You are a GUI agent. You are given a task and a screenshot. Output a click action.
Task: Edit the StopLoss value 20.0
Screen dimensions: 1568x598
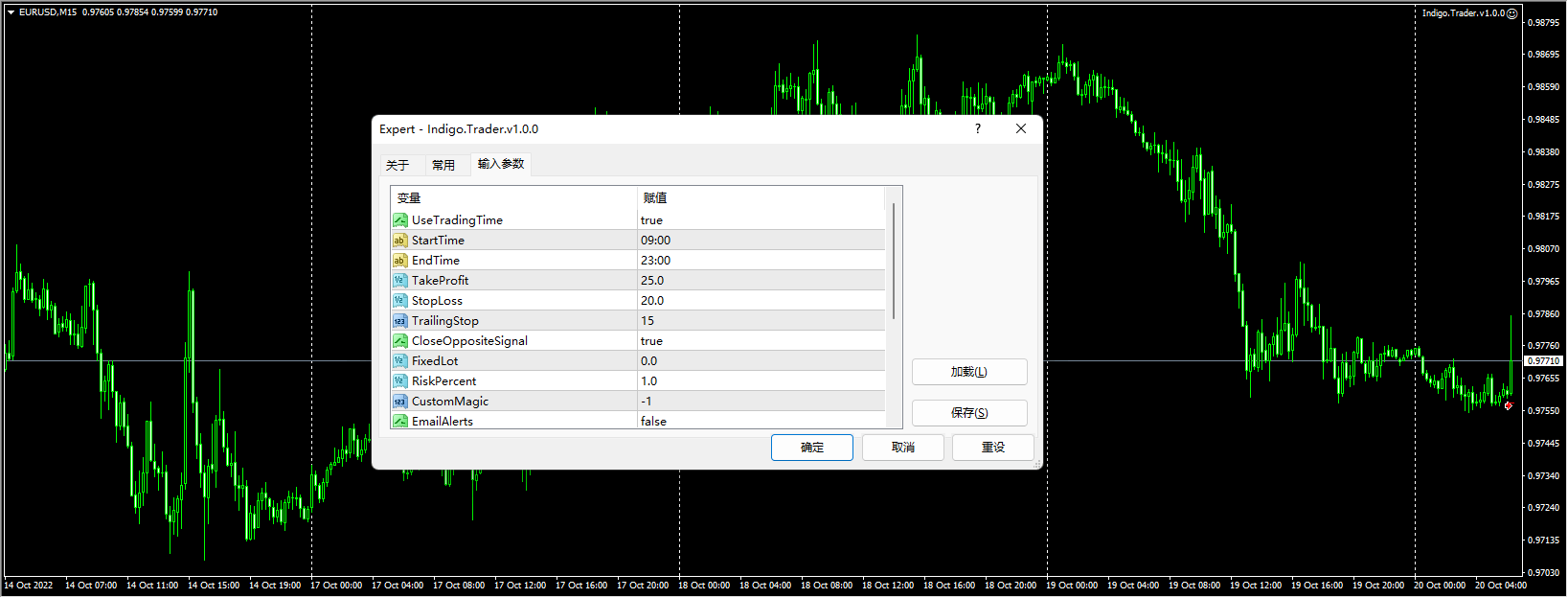tap(761, 301)
